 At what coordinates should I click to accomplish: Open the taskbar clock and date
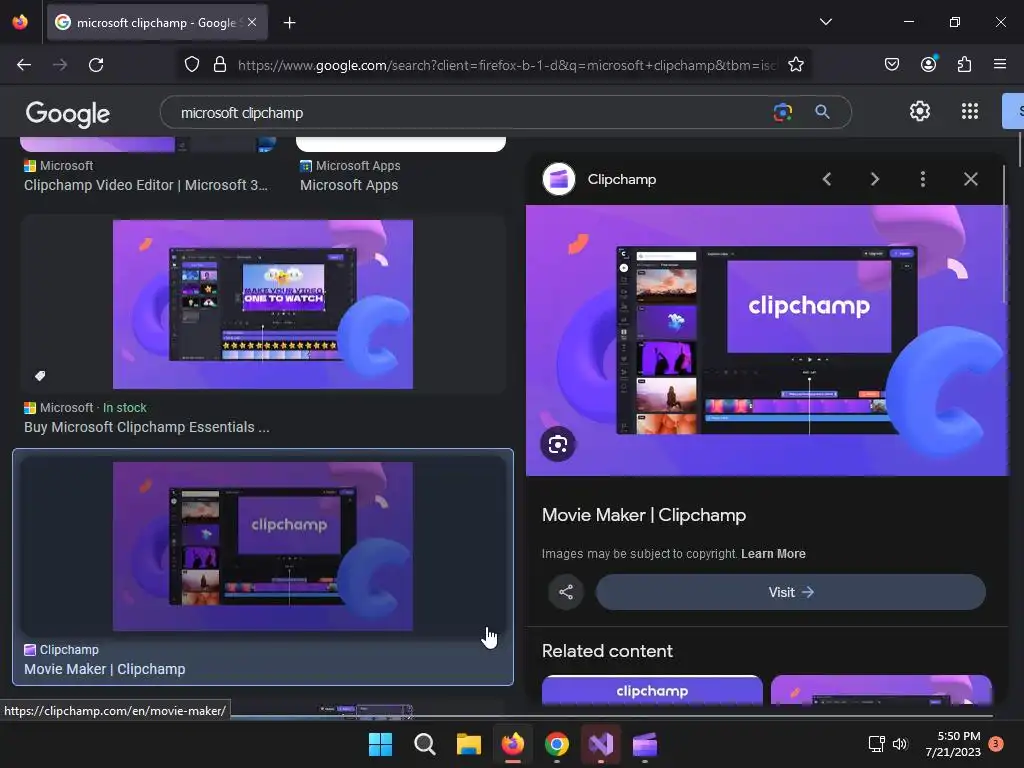tap(953, 744)
